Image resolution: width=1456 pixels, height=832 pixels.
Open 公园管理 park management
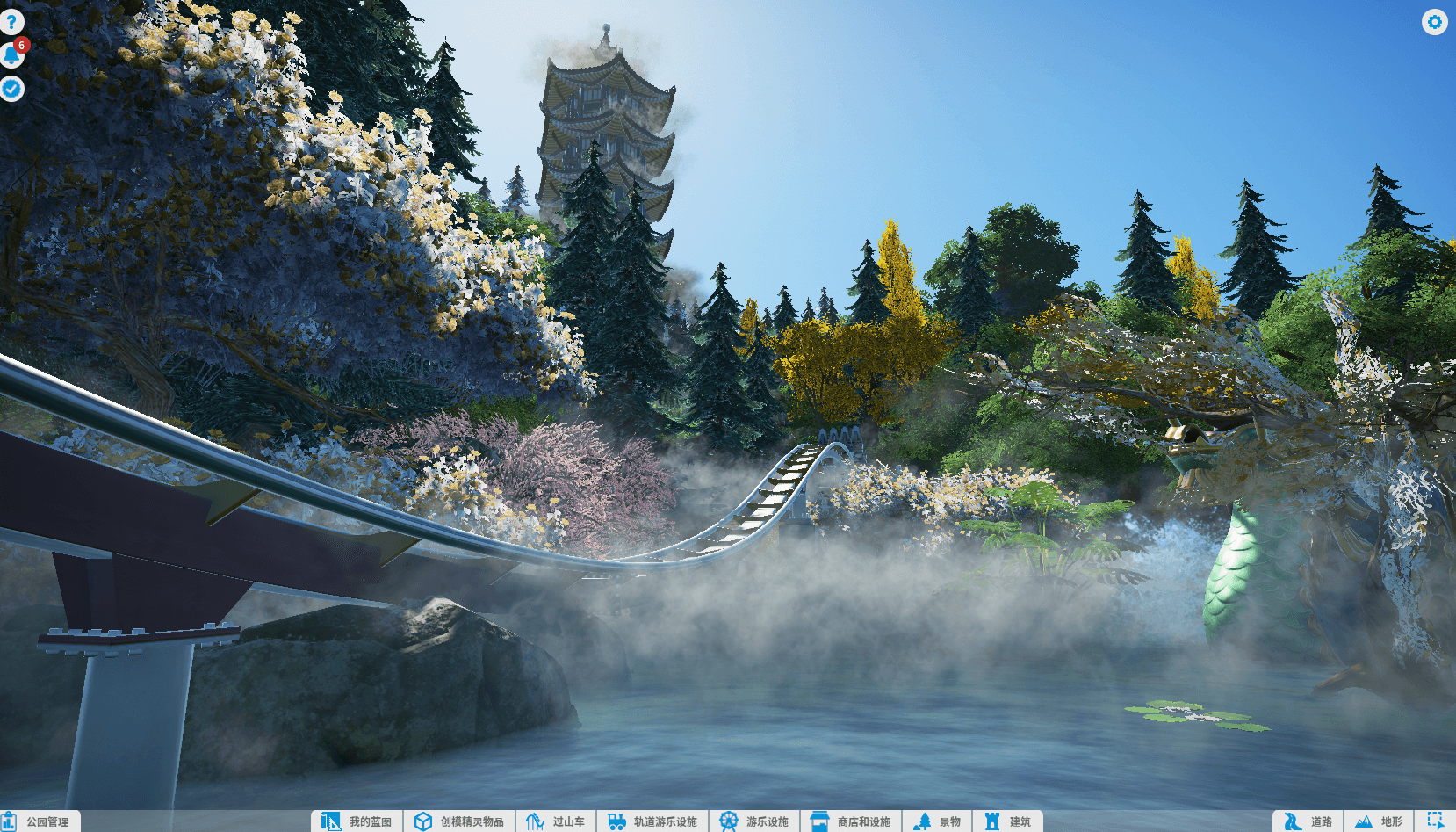(x=40, y=821)
